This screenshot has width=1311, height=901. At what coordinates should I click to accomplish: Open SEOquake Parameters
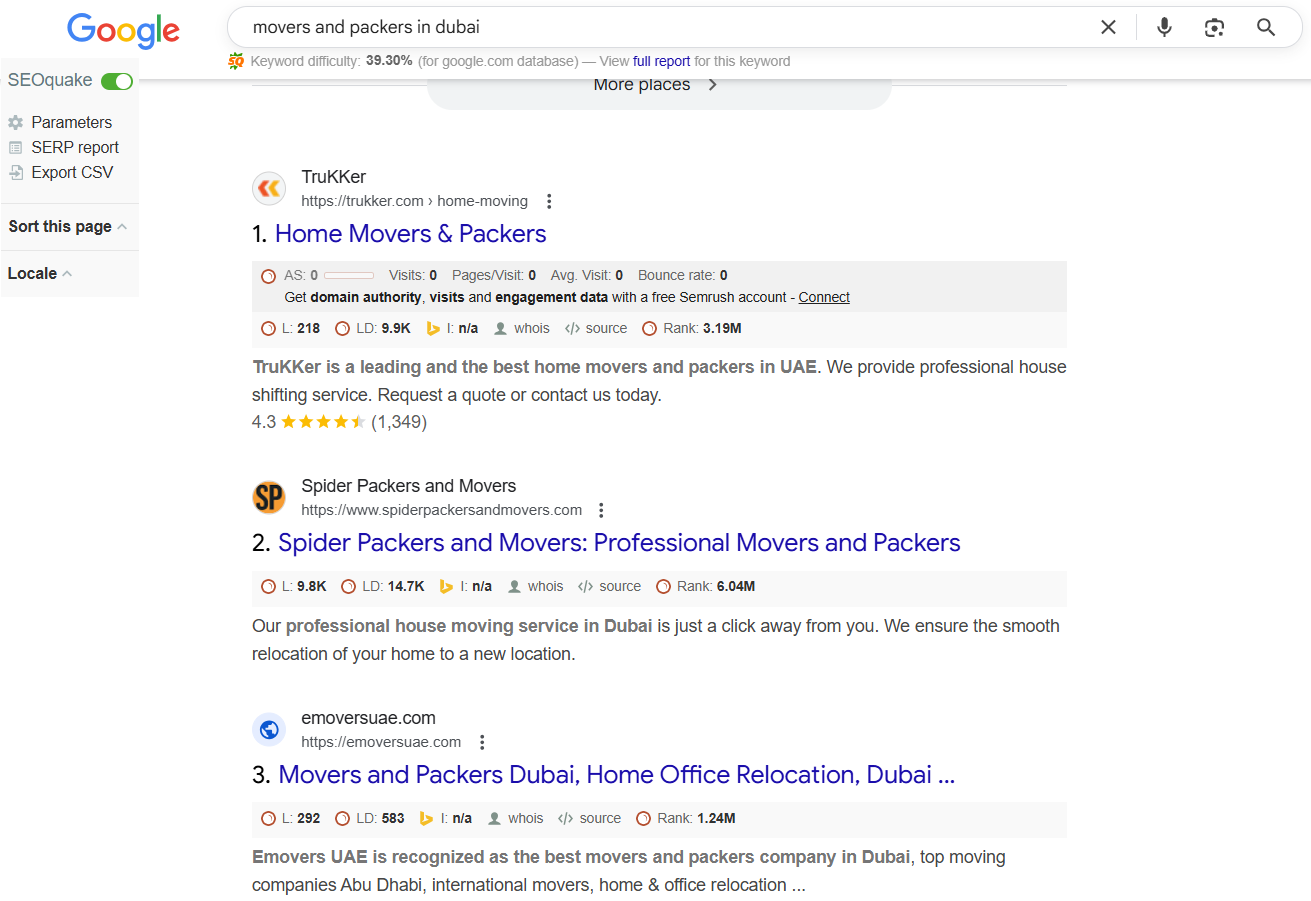coord(71,122)
